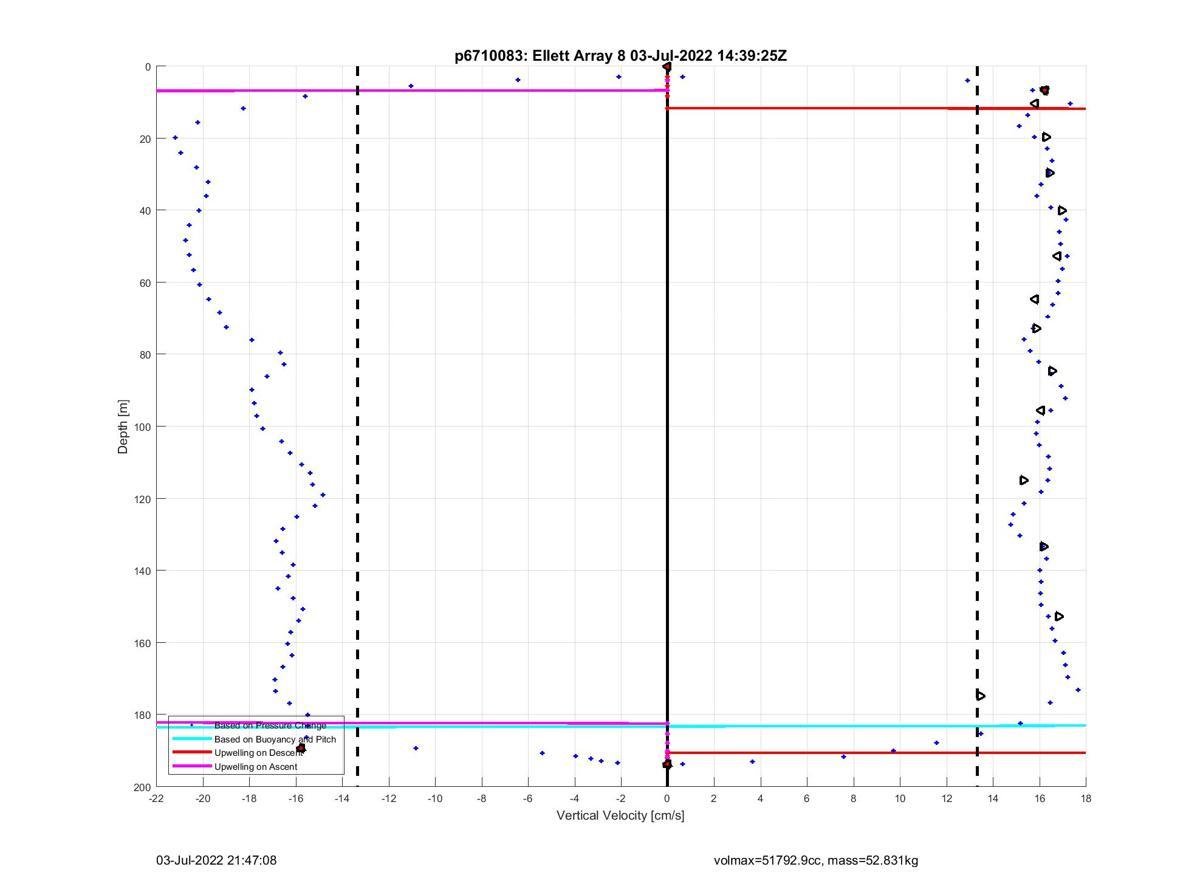Click x-axis tick label '-12'

(388, 798)
